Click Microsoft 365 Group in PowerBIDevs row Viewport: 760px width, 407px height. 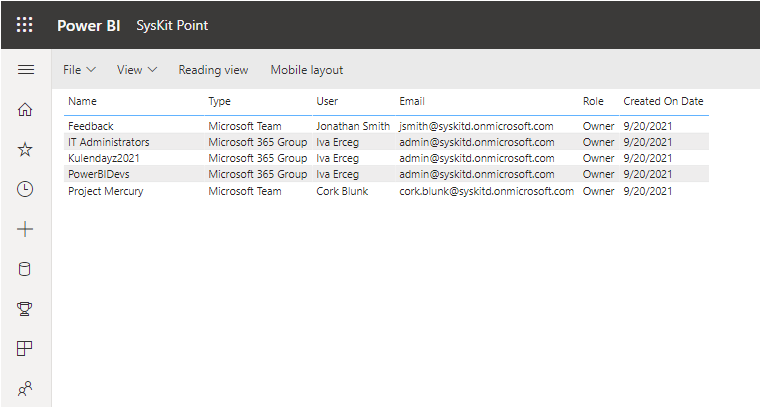(258, 174)
